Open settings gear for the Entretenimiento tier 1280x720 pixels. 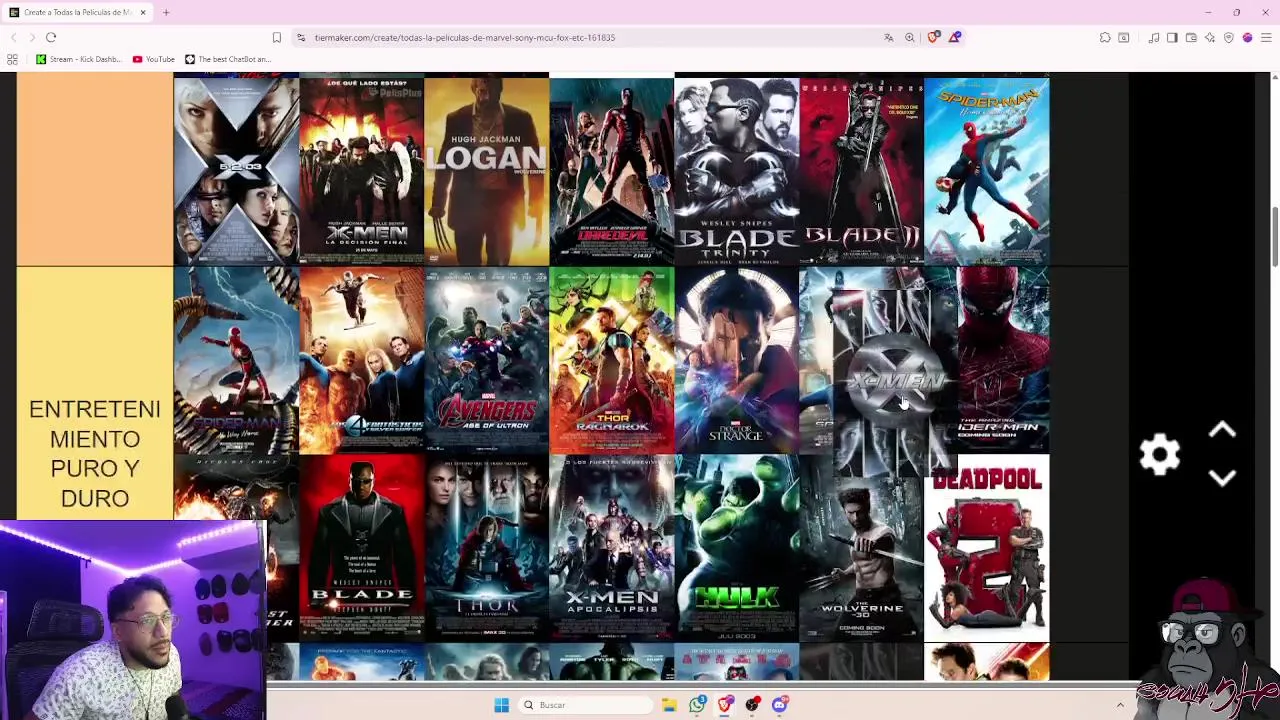pyautogui.click(x=1160, y=455)
